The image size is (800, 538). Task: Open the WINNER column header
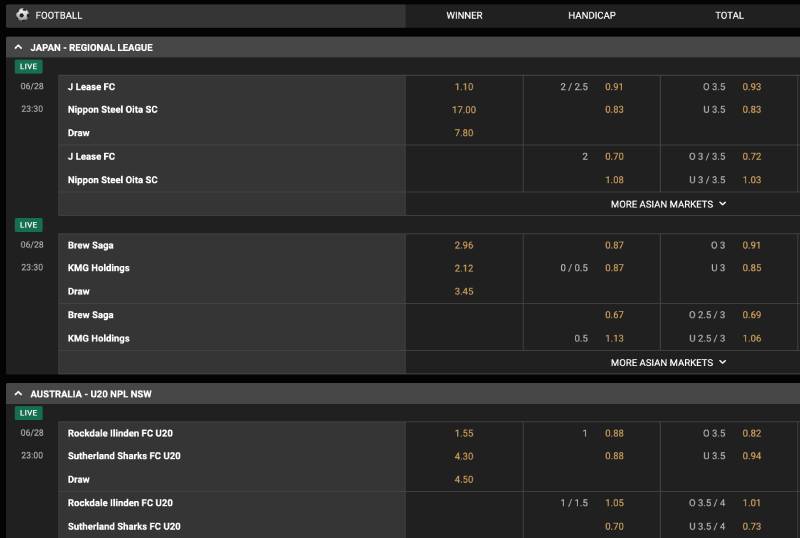464,15
